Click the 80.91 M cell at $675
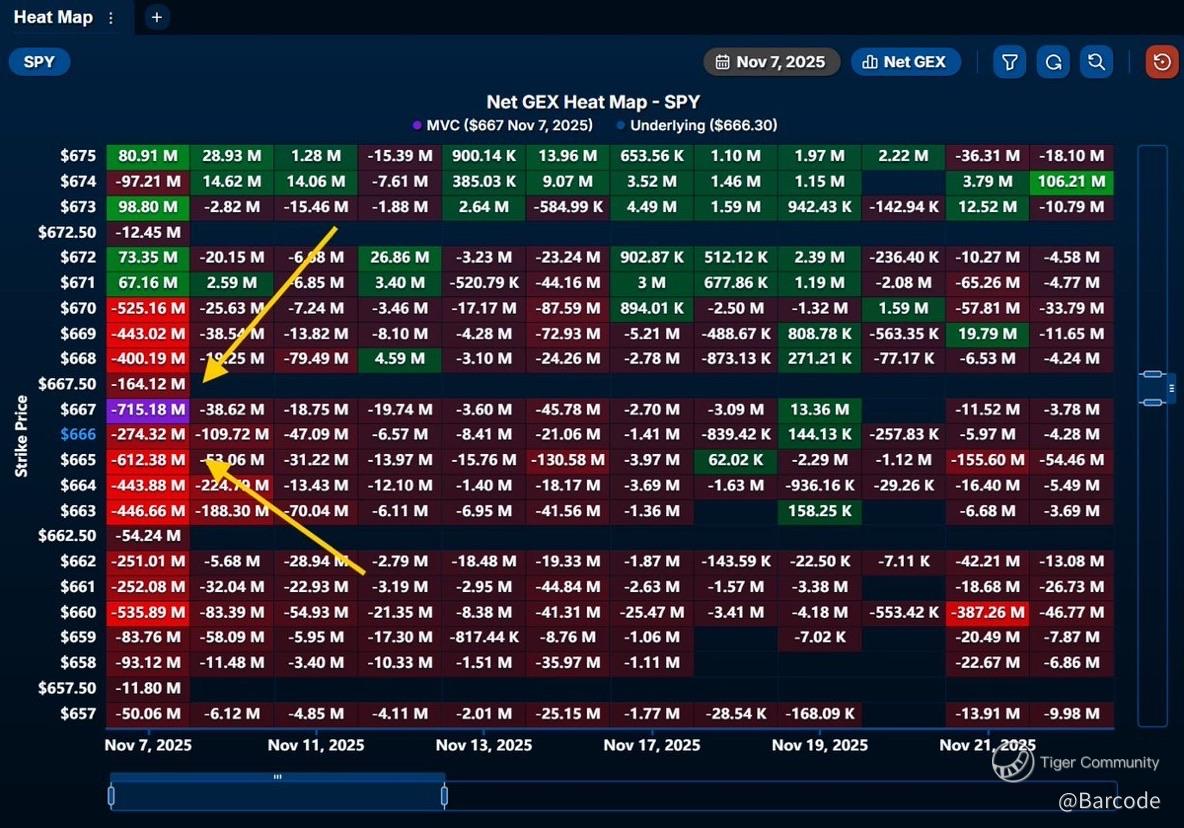 click(x=148, y=155)
